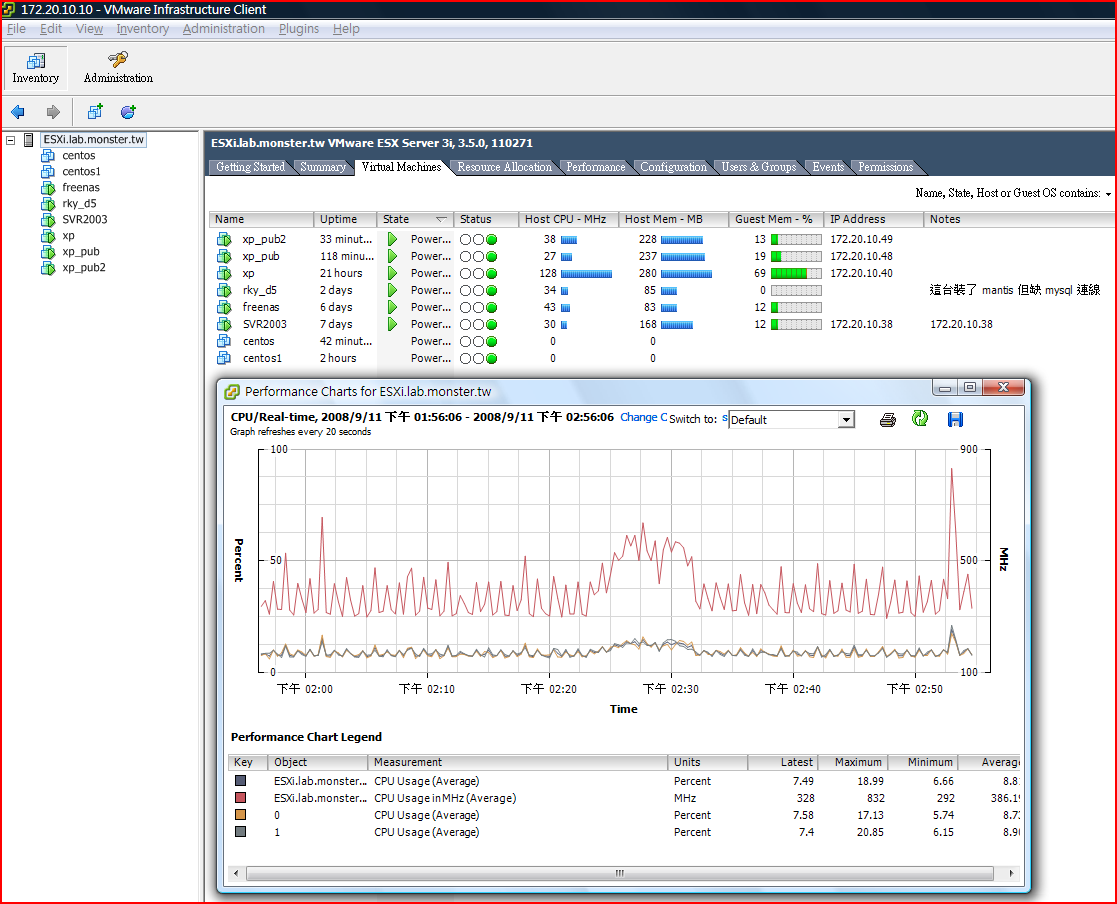This screenshot has width=1117, height=904.
Task: Go forward with the grey right arrow
Action: tap(53, 112)
